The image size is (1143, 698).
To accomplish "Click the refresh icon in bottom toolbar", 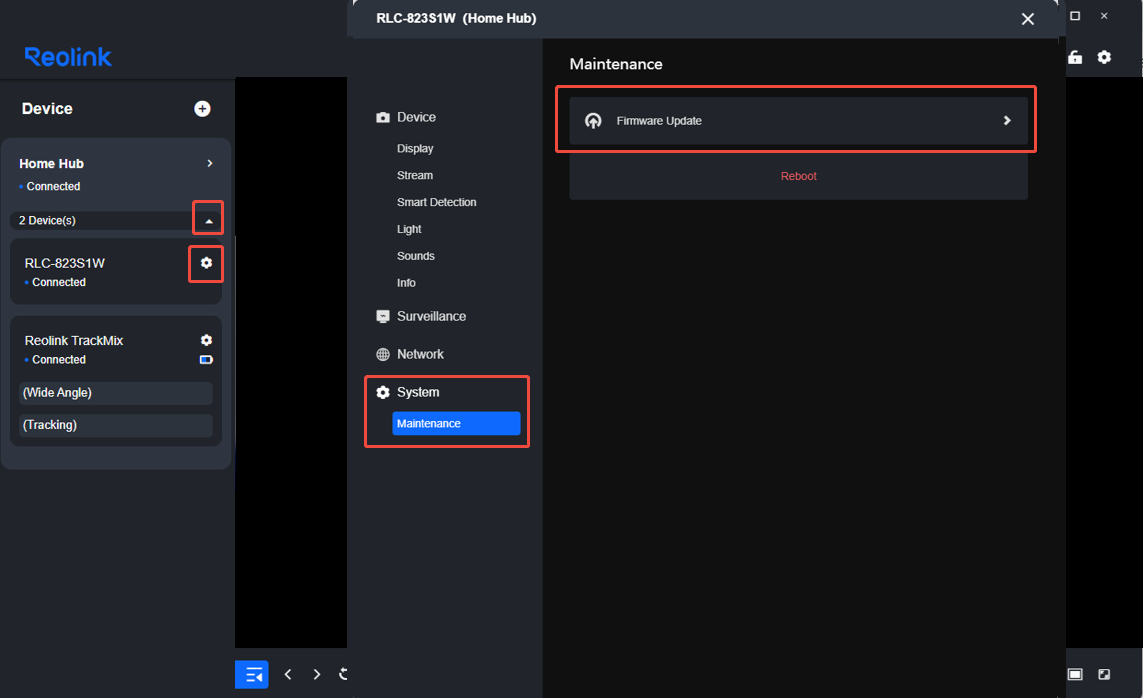I will click(343, 675).
